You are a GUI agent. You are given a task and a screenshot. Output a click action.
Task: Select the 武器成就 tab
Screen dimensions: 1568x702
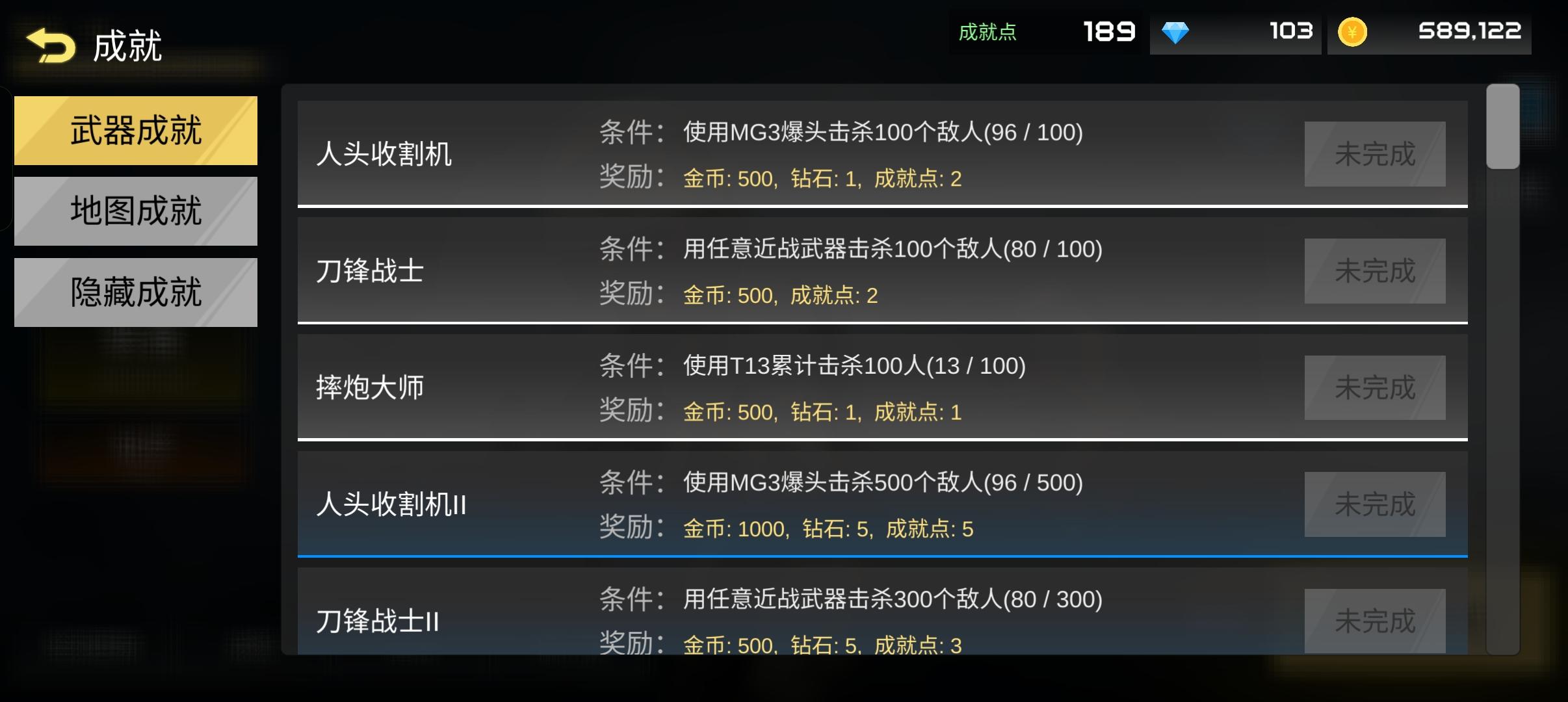(136, 131)
